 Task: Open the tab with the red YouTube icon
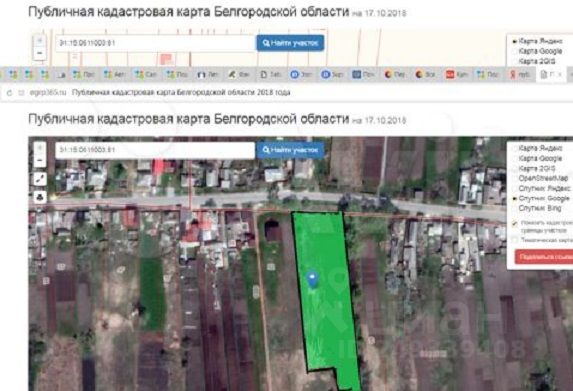457,74
